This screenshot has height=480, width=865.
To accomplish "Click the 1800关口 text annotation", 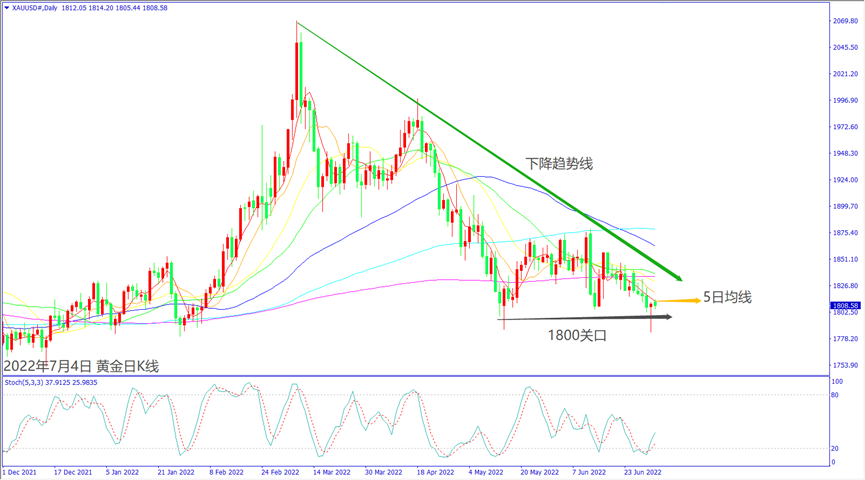I will 578,336.
